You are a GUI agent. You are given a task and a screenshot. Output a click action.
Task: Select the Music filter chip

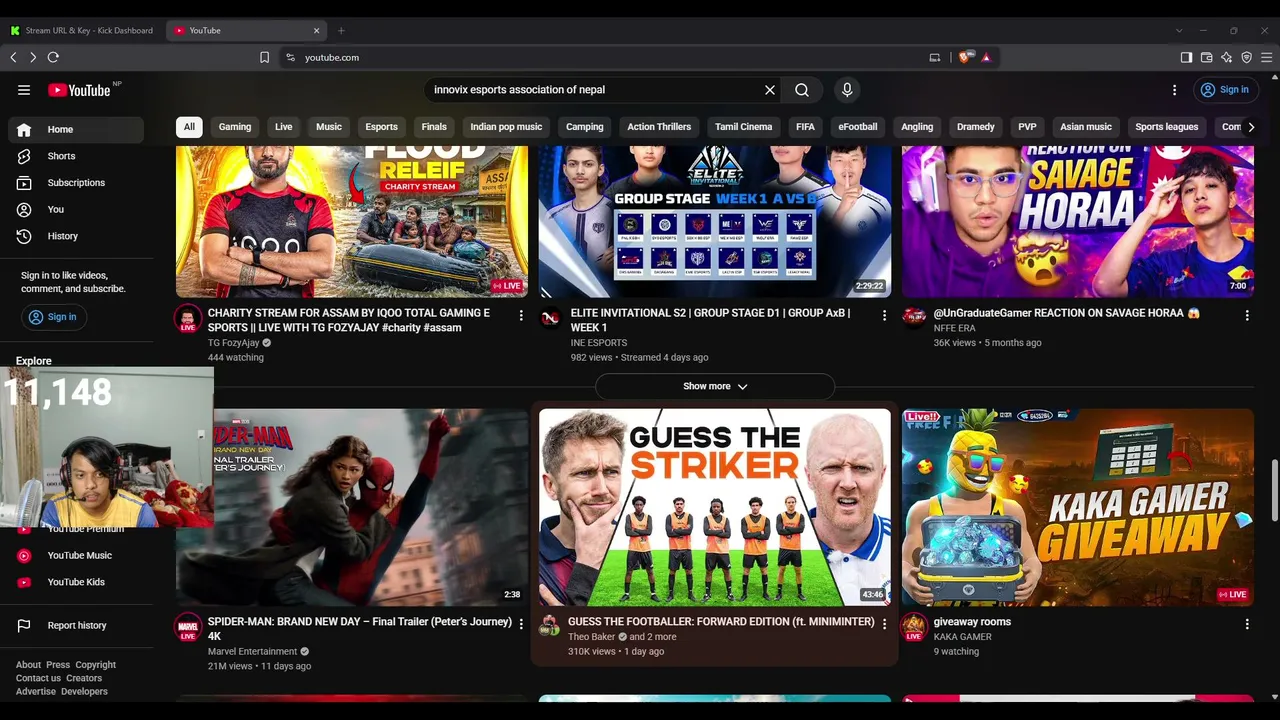[x=329, y=127]
